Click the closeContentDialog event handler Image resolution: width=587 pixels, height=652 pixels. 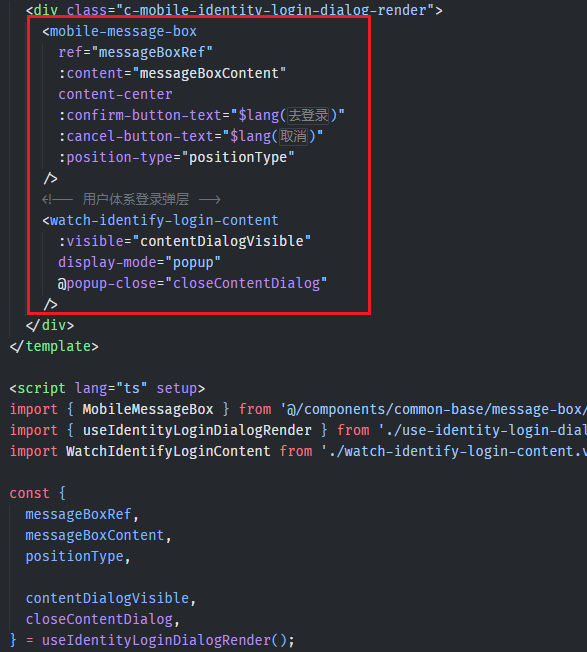point(246,283)
